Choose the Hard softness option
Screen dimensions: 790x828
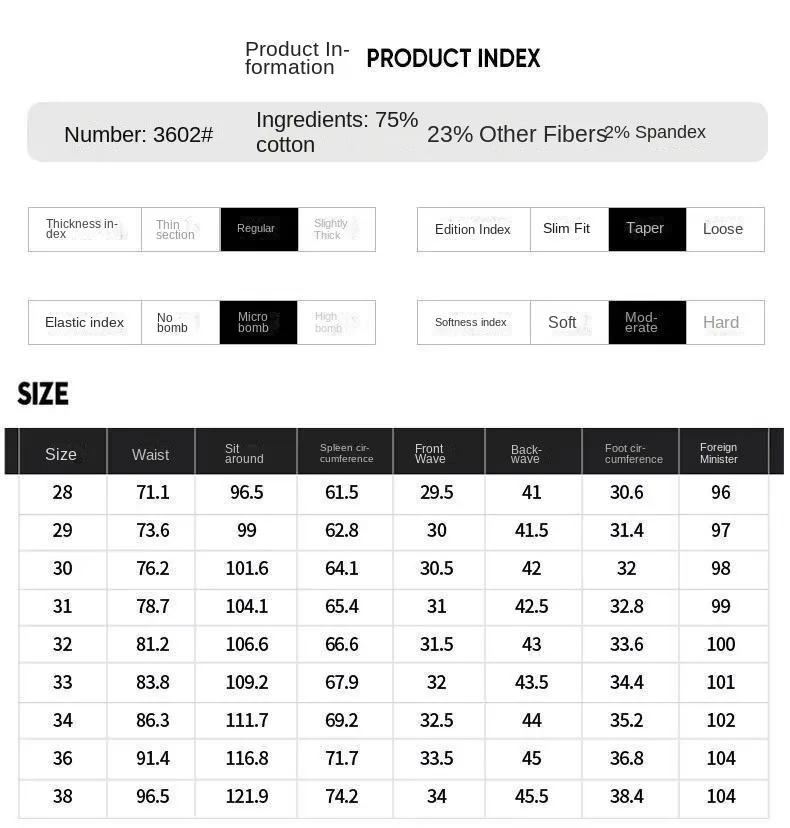click(x=725, y=323)
